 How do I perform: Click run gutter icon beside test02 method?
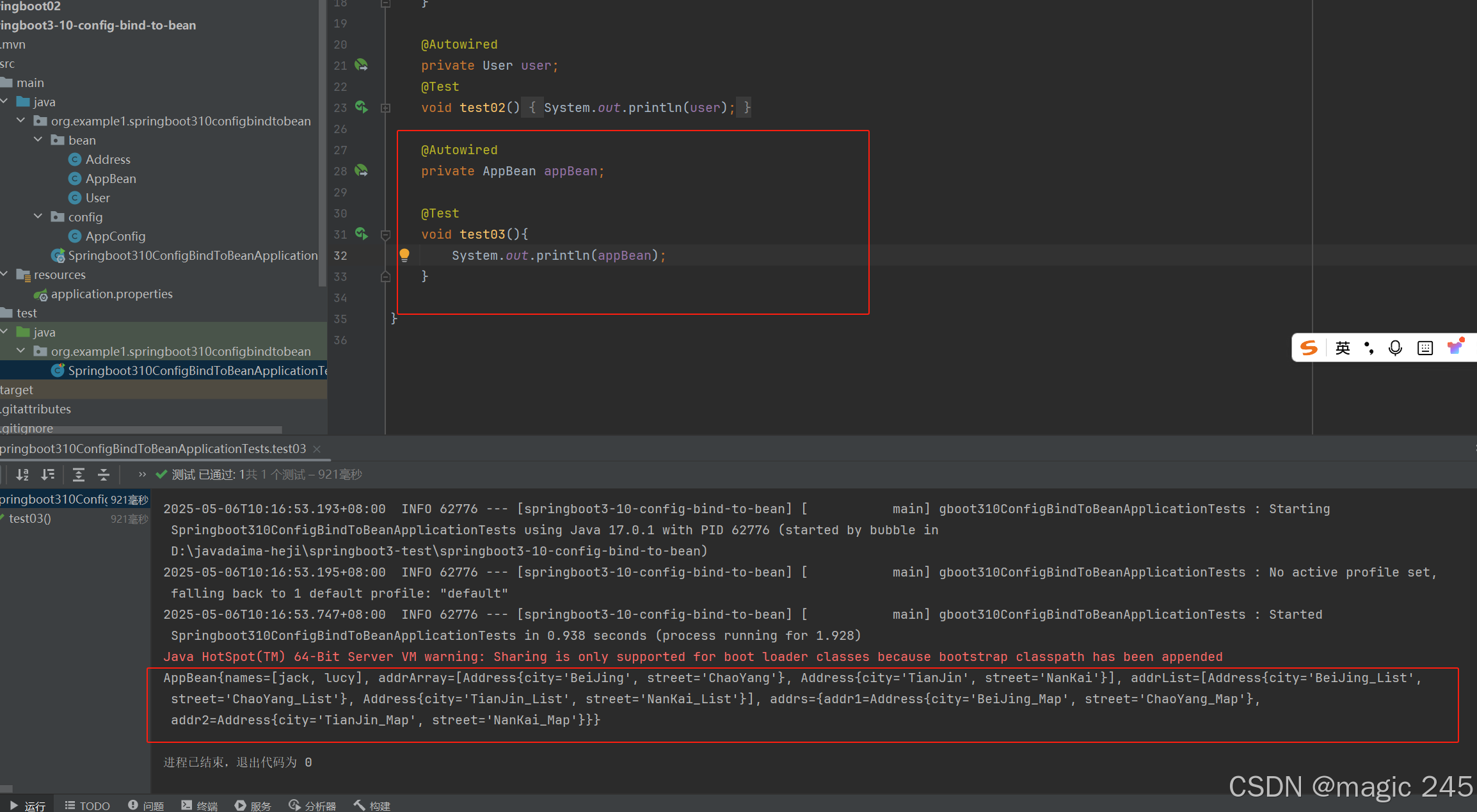pyautogui.click(x=361, y=107)
